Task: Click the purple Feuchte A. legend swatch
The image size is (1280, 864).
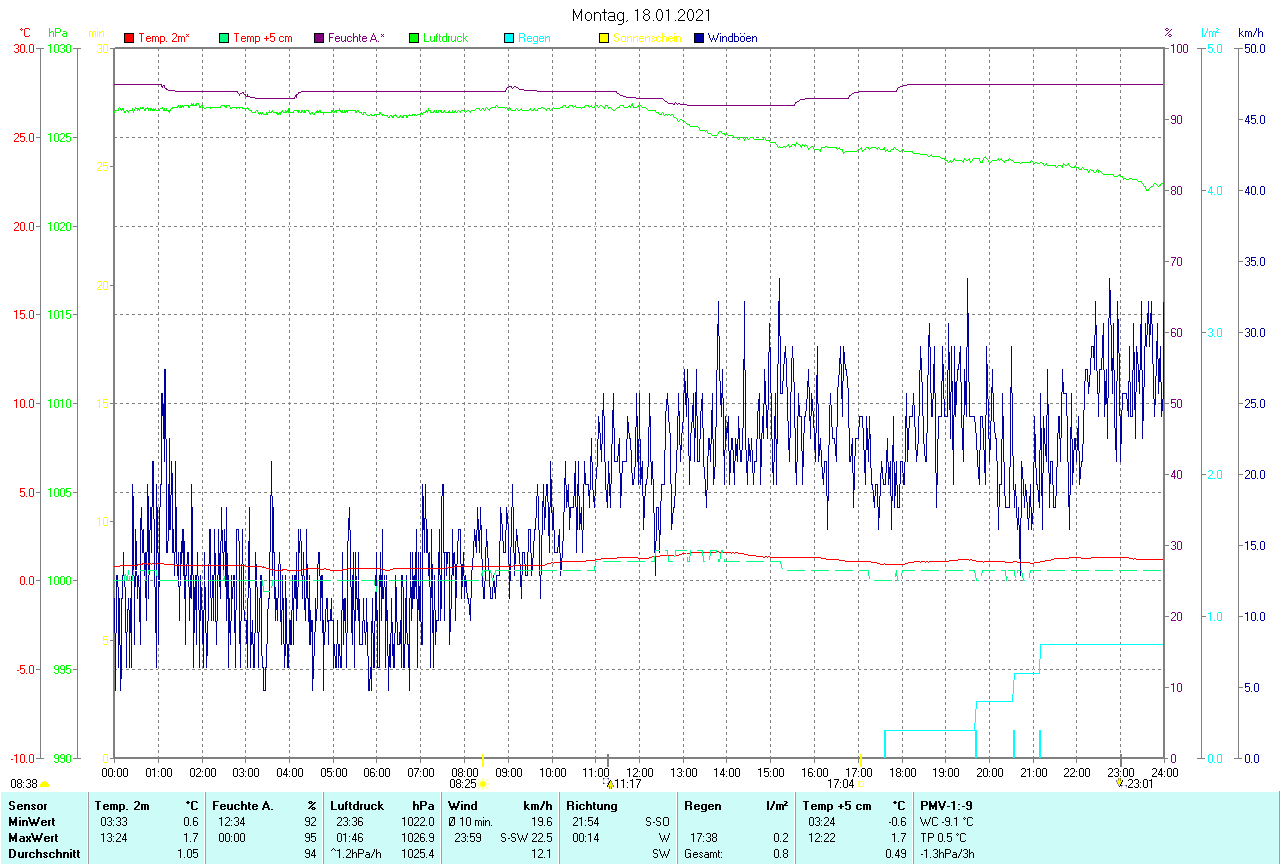Action: (319, 38)
